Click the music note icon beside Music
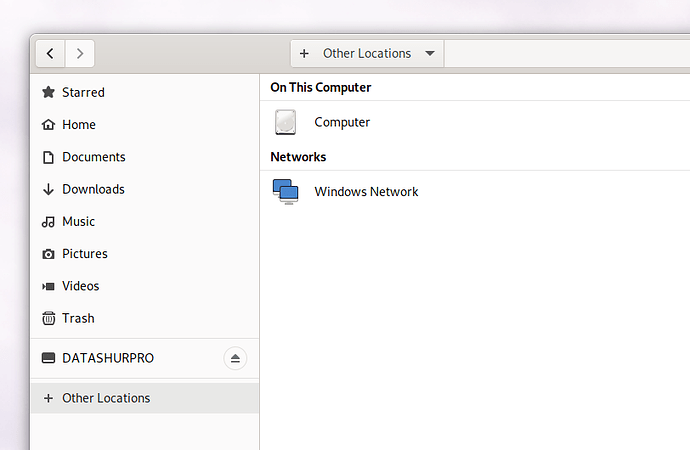 (48, 222)
